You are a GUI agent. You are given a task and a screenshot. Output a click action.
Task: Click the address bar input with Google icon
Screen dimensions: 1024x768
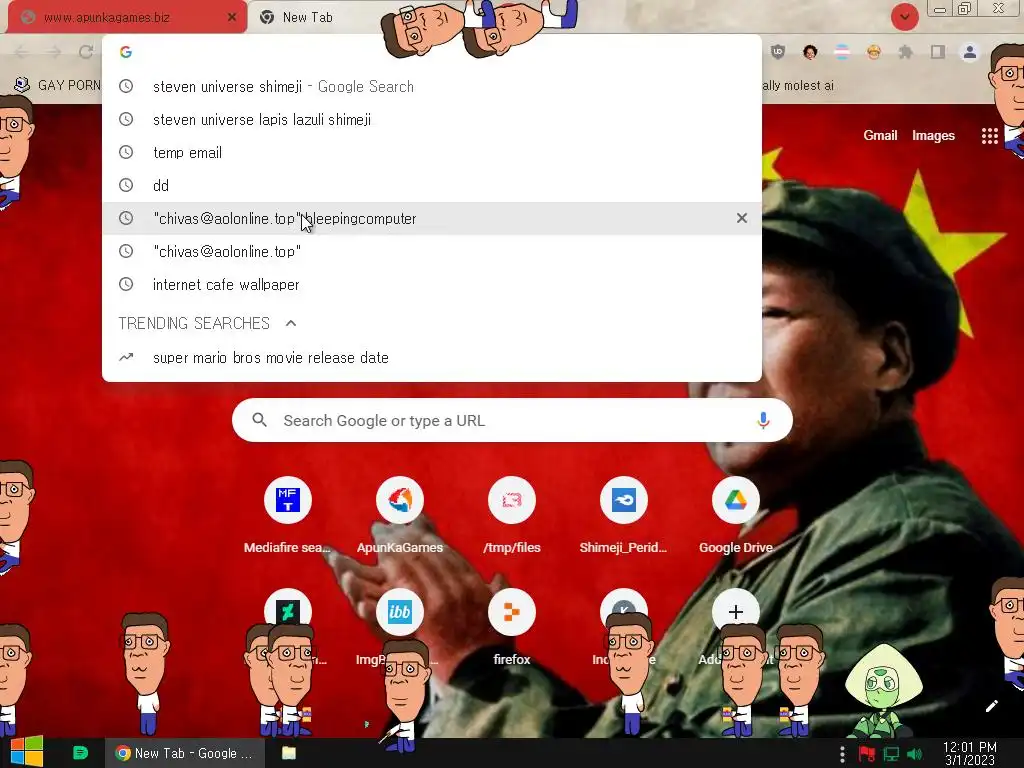click(432, 52)
